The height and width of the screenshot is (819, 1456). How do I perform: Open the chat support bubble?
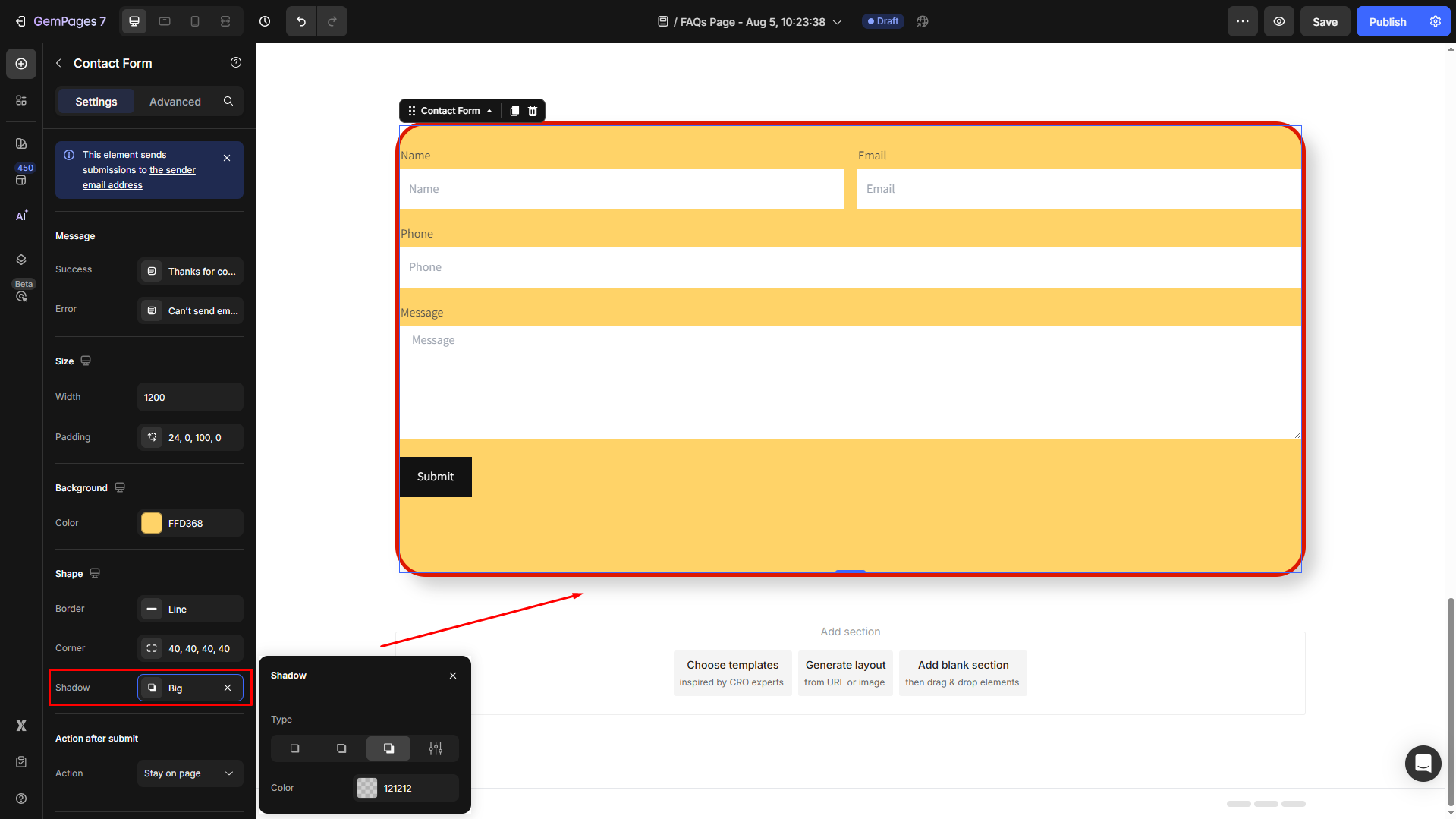coord(1423,763)
